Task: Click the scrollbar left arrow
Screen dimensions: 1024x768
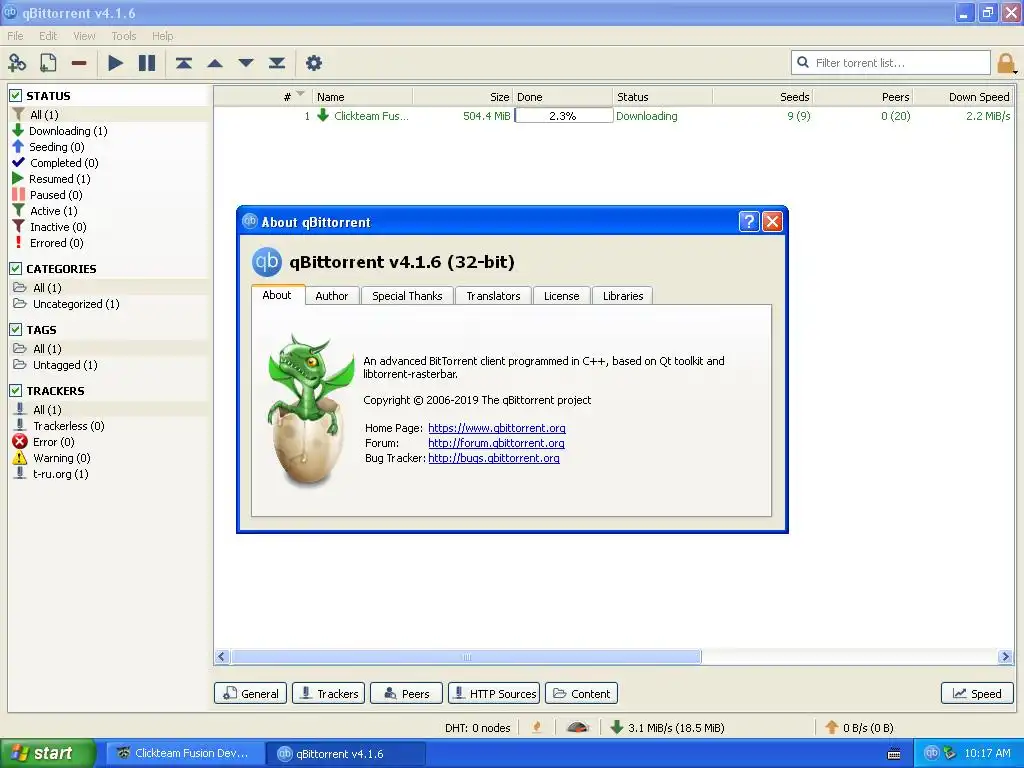Action: (x=221, y=657)
